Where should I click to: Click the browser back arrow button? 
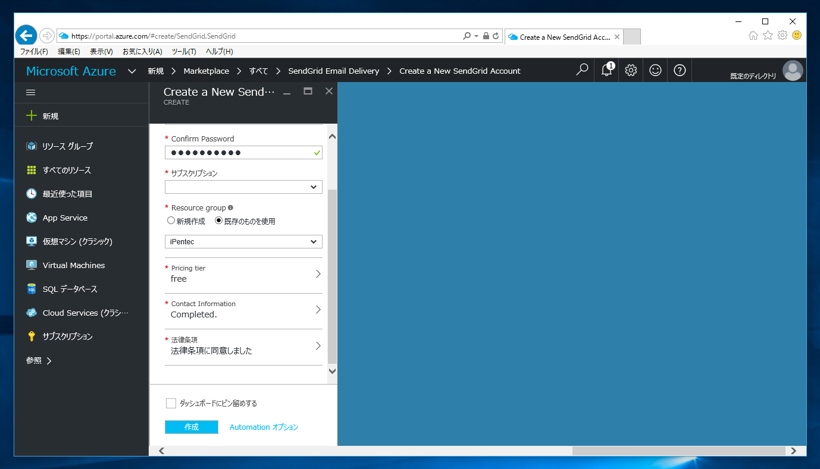26,36
